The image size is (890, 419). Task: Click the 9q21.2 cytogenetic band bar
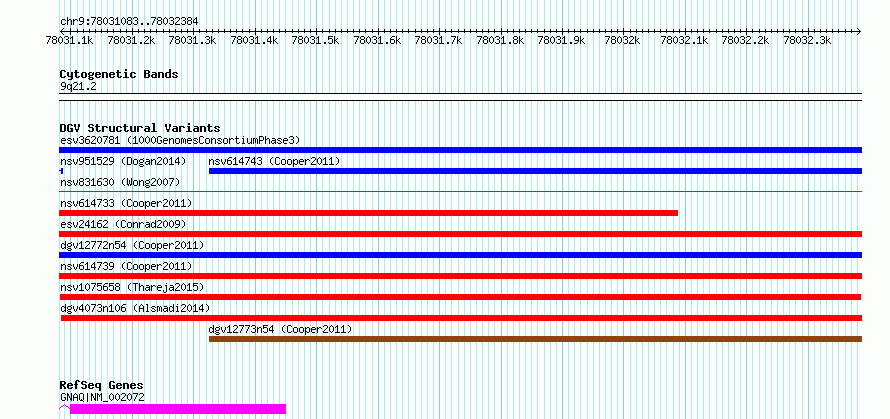pos(460,97)
